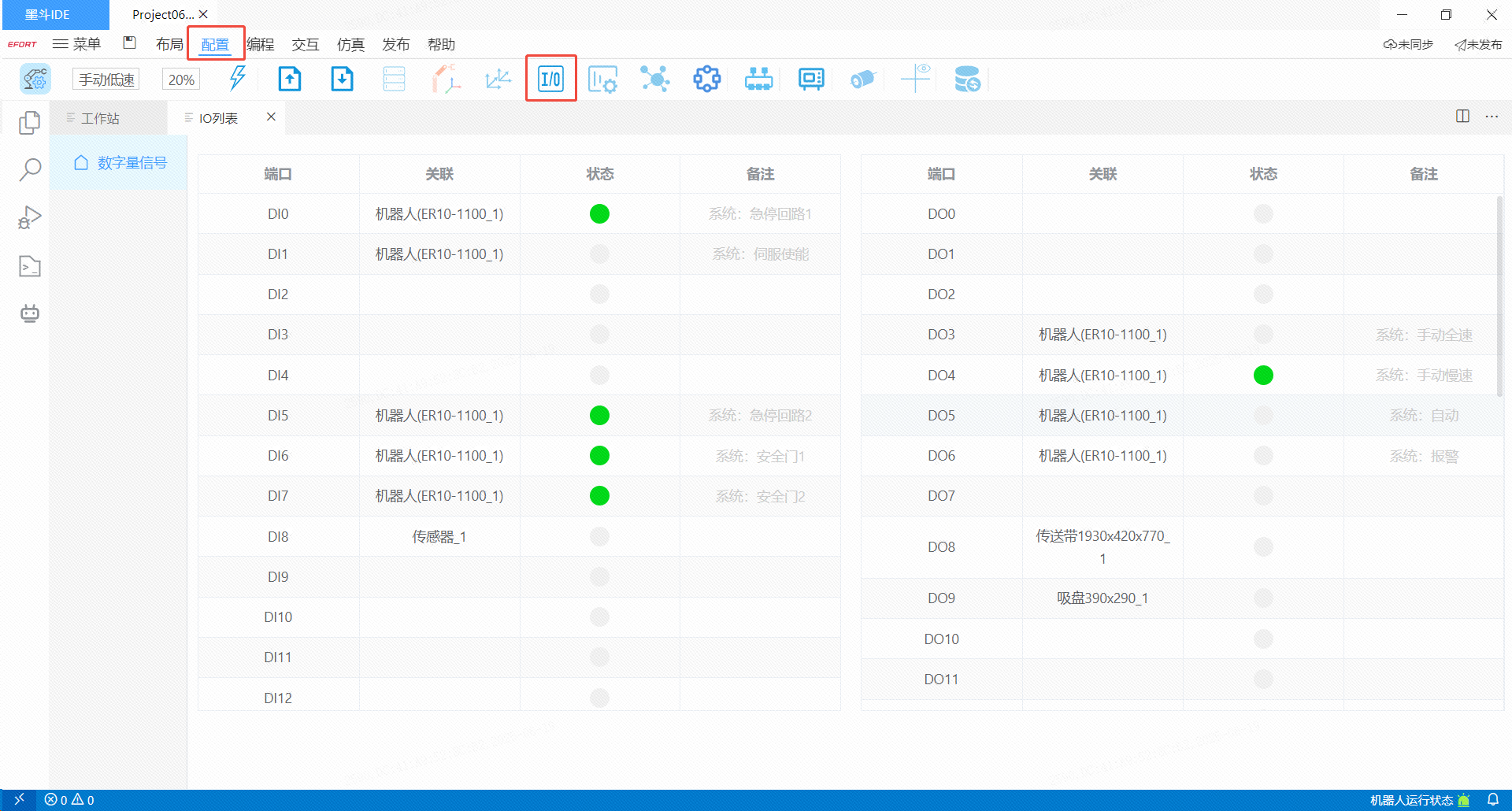Open the I/O list toolbar icon

[x=550, y=79]
